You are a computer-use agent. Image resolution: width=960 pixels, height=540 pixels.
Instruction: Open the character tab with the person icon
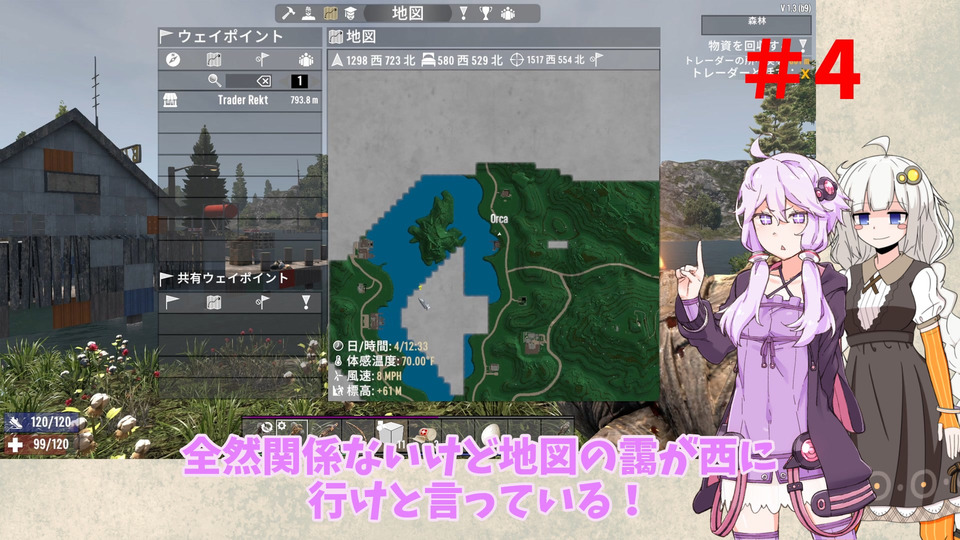[x=309, y=13]
